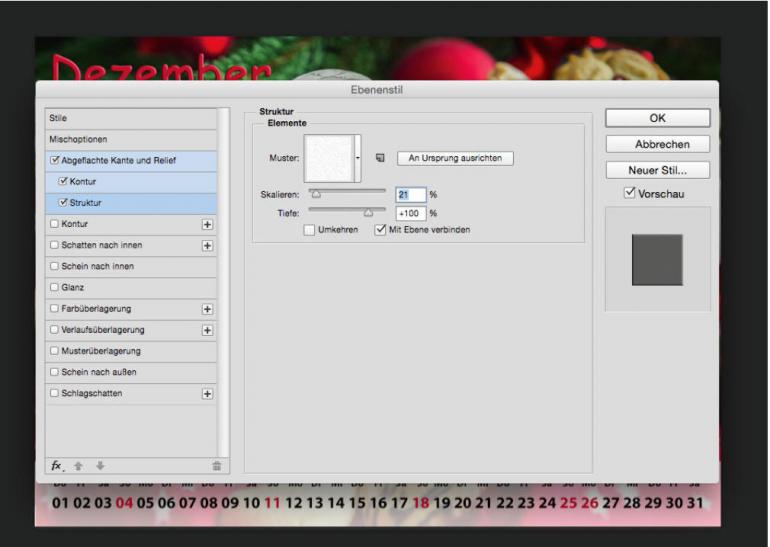Select the Stile list entry

(x=131, y=118)
